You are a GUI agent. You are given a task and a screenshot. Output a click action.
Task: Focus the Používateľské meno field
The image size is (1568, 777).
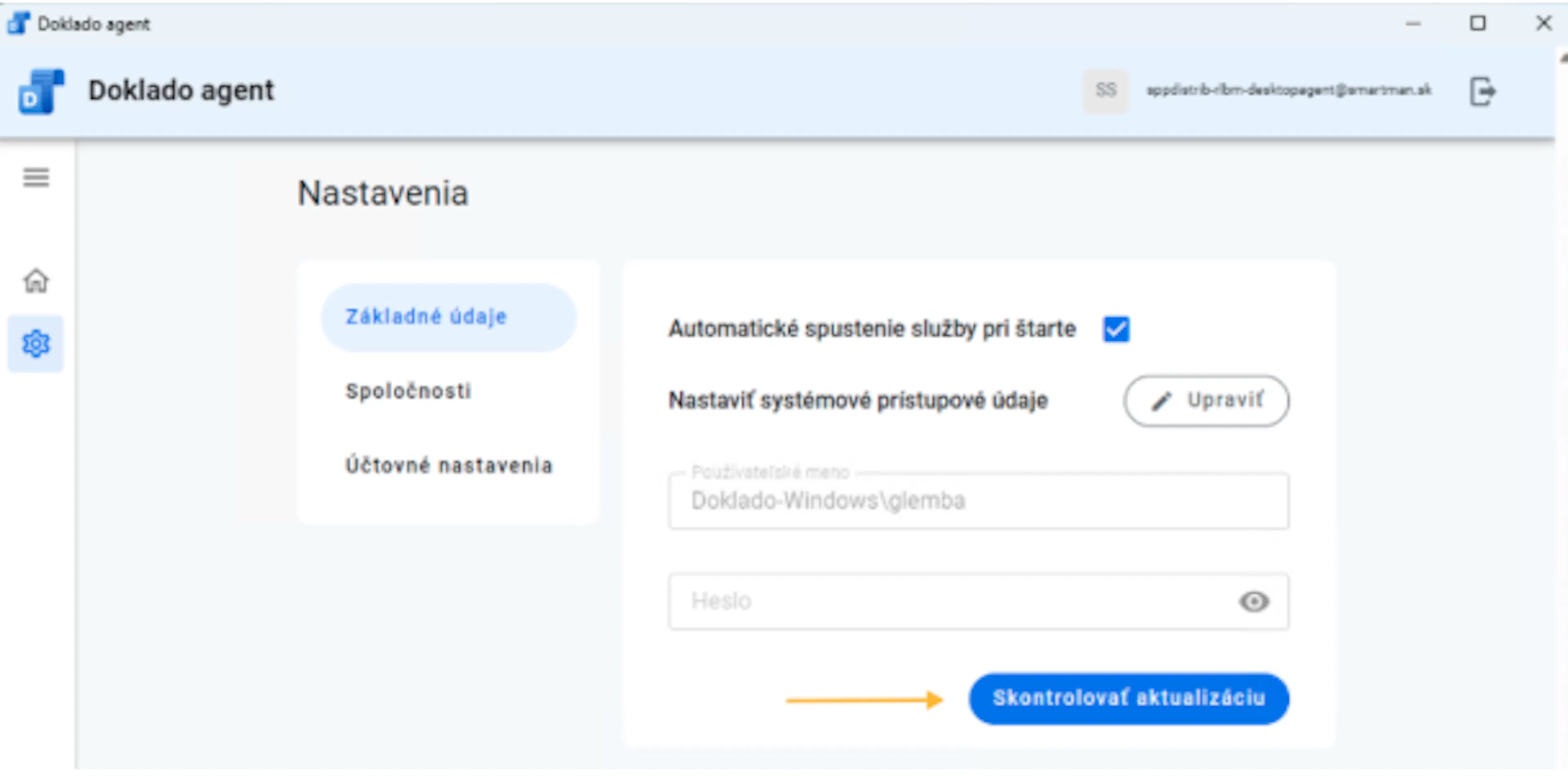[x=978, y=501]
